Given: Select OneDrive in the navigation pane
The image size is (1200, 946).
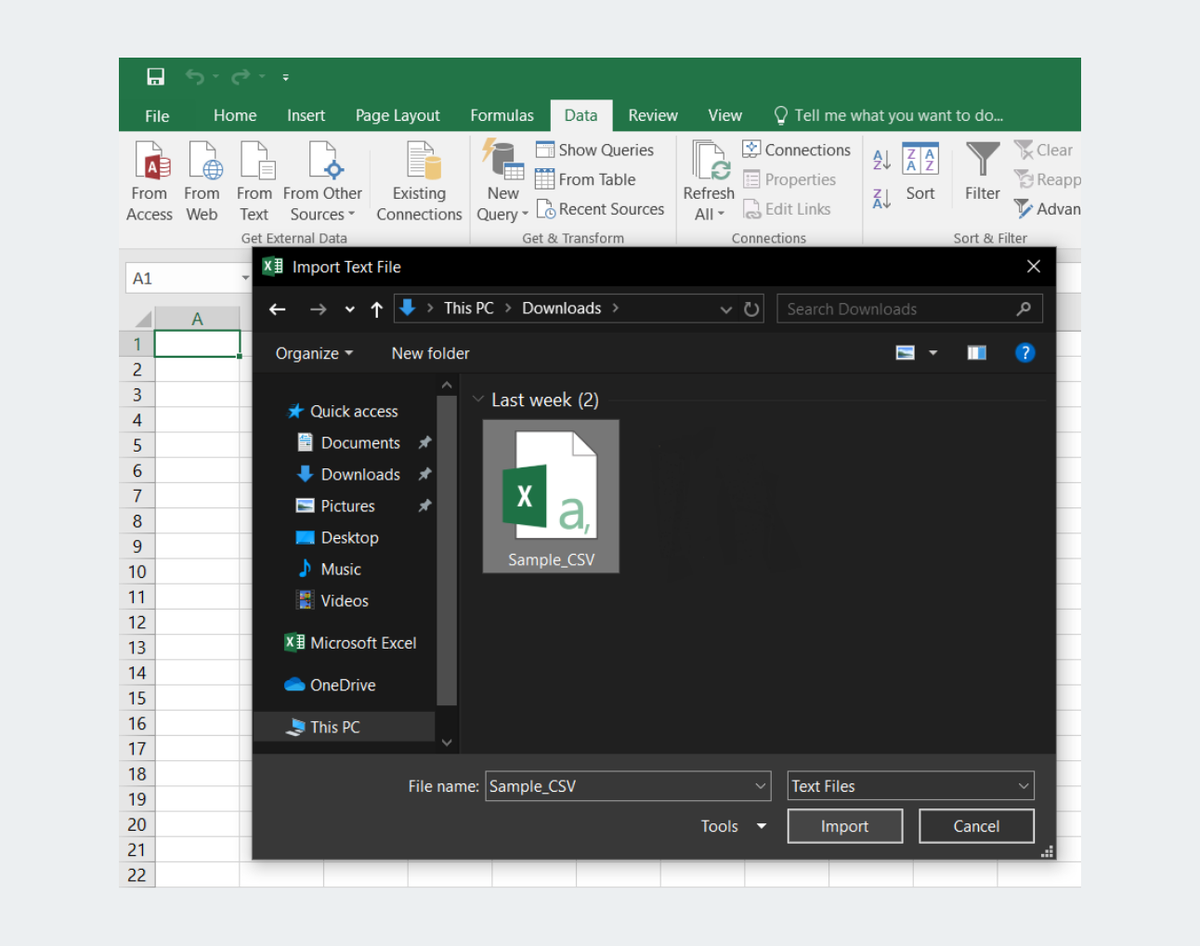Looking at the screenshot, I should point(331,685).
